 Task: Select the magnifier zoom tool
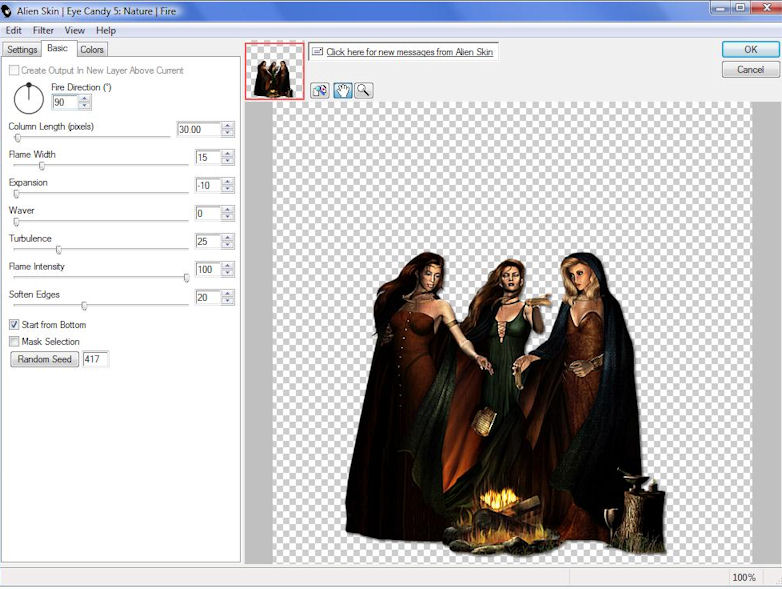click(364, 90)
